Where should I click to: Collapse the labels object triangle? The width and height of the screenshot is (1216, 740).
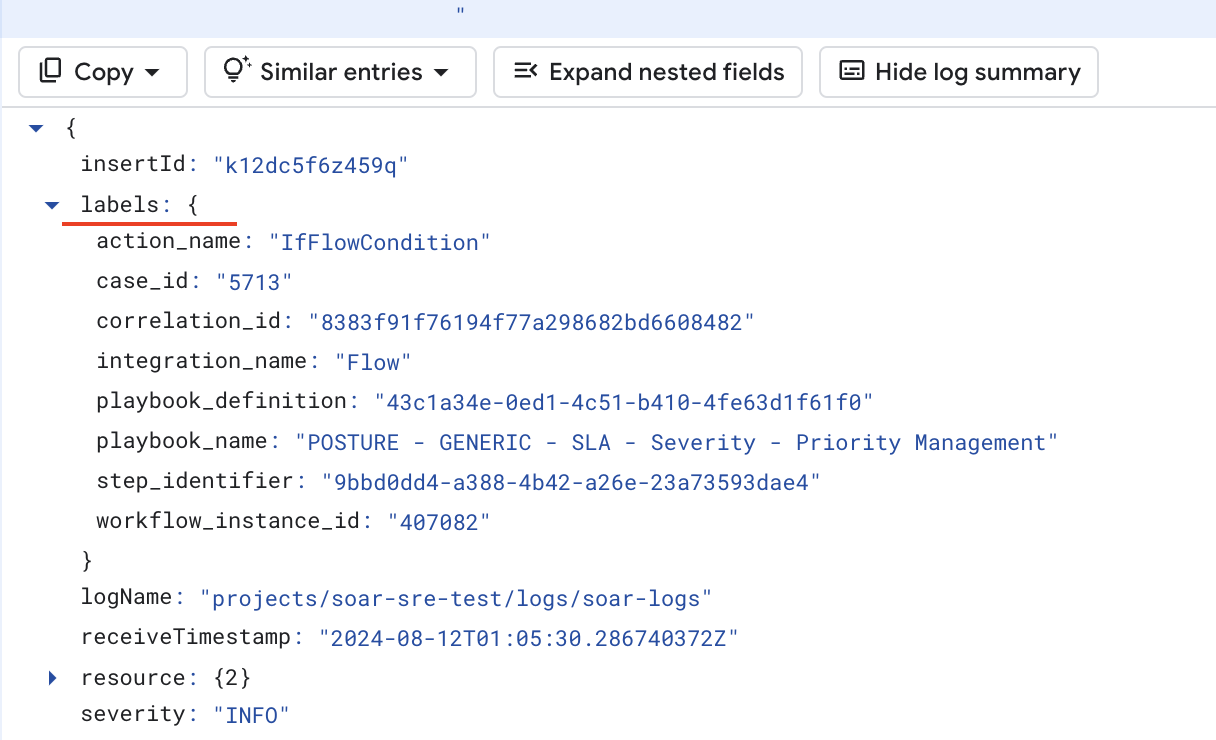click(x=52, y=204)
